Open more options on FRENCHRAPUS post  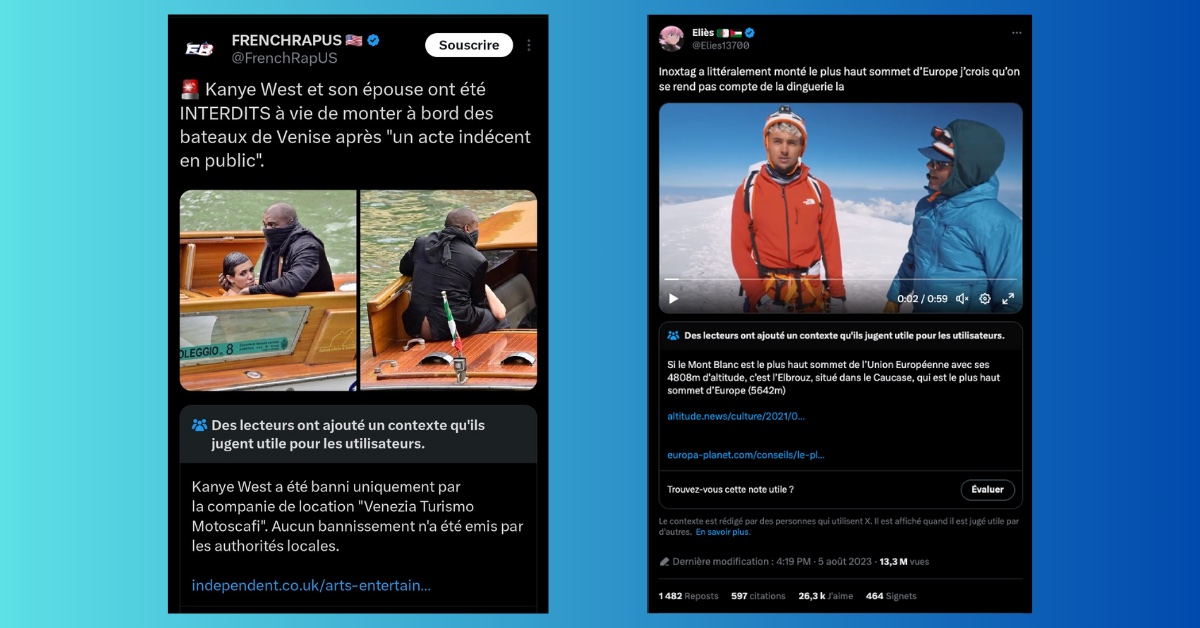(x=529, y=45)
